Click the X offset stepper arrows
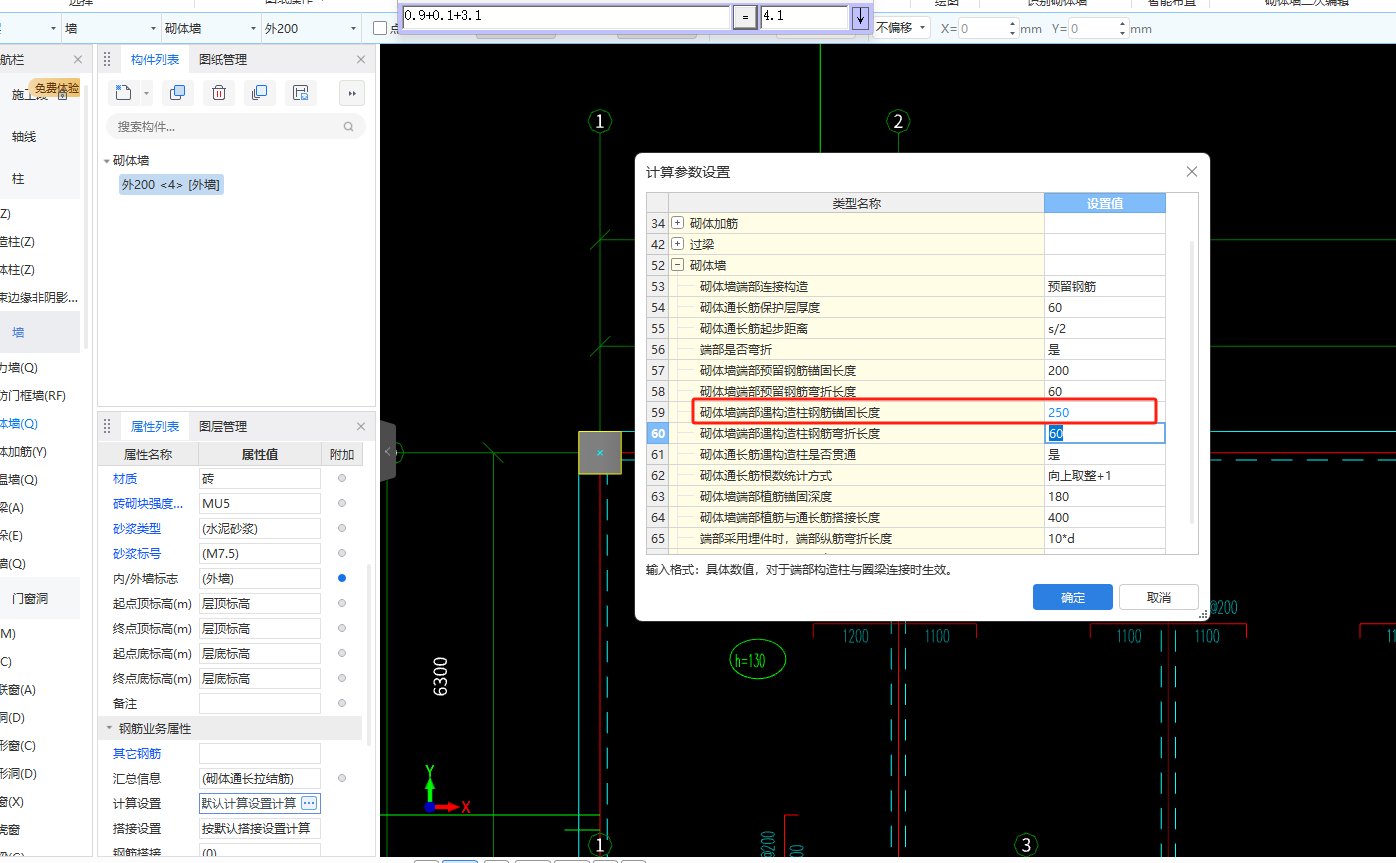1396x863 pixels. point(1010,29)
